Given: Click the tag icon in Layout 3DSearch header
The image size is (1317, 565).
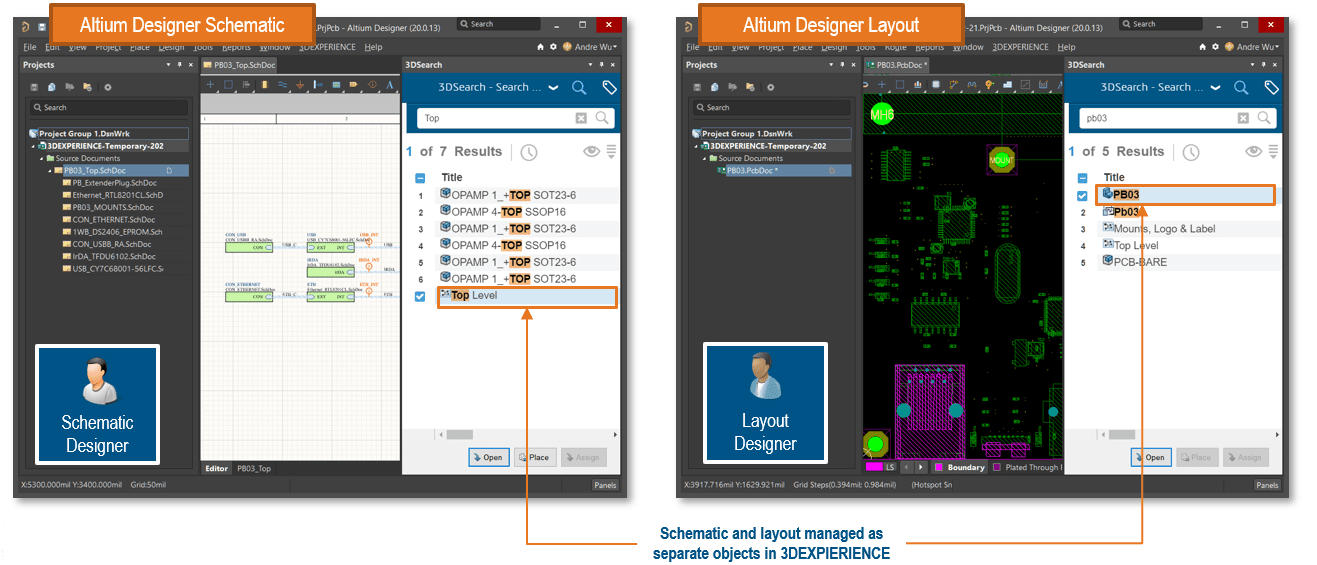Looking at the screenshot, I should (1271, 88).
